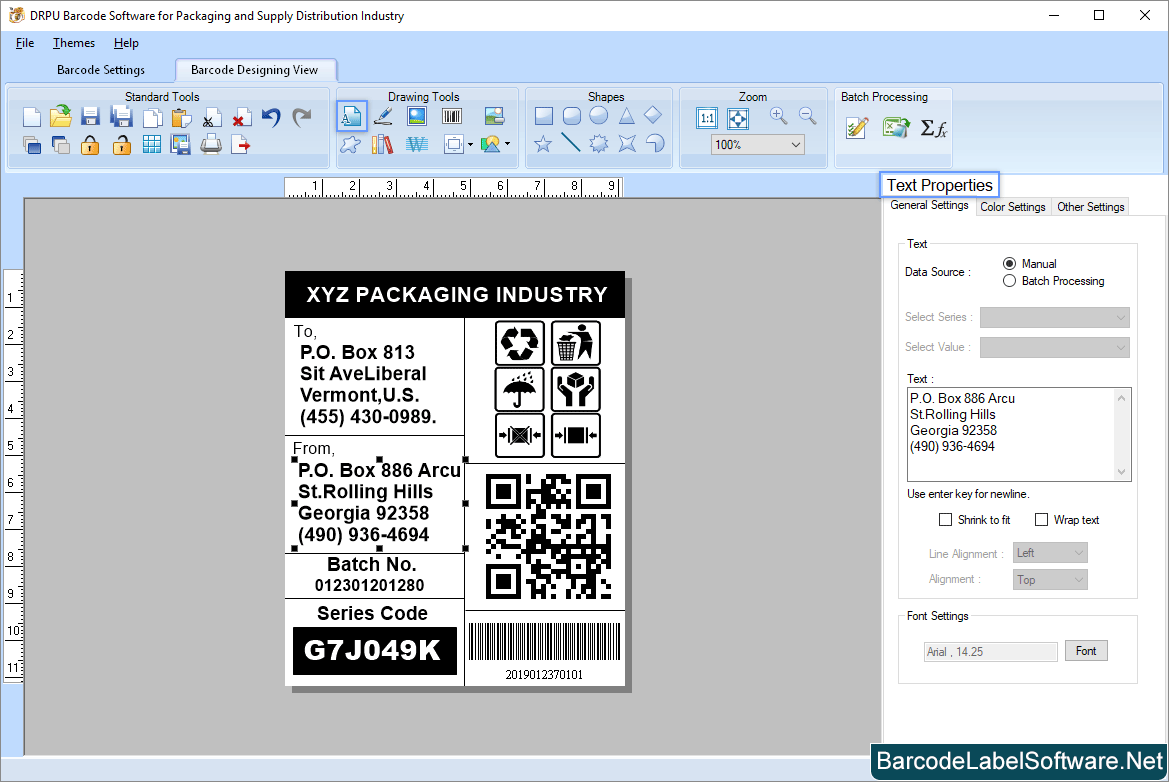Image resolution: width=1169 pixels, height=782 pixels.
Task: Set zoom to actual size 1:1
Action: tap(707, 118)
